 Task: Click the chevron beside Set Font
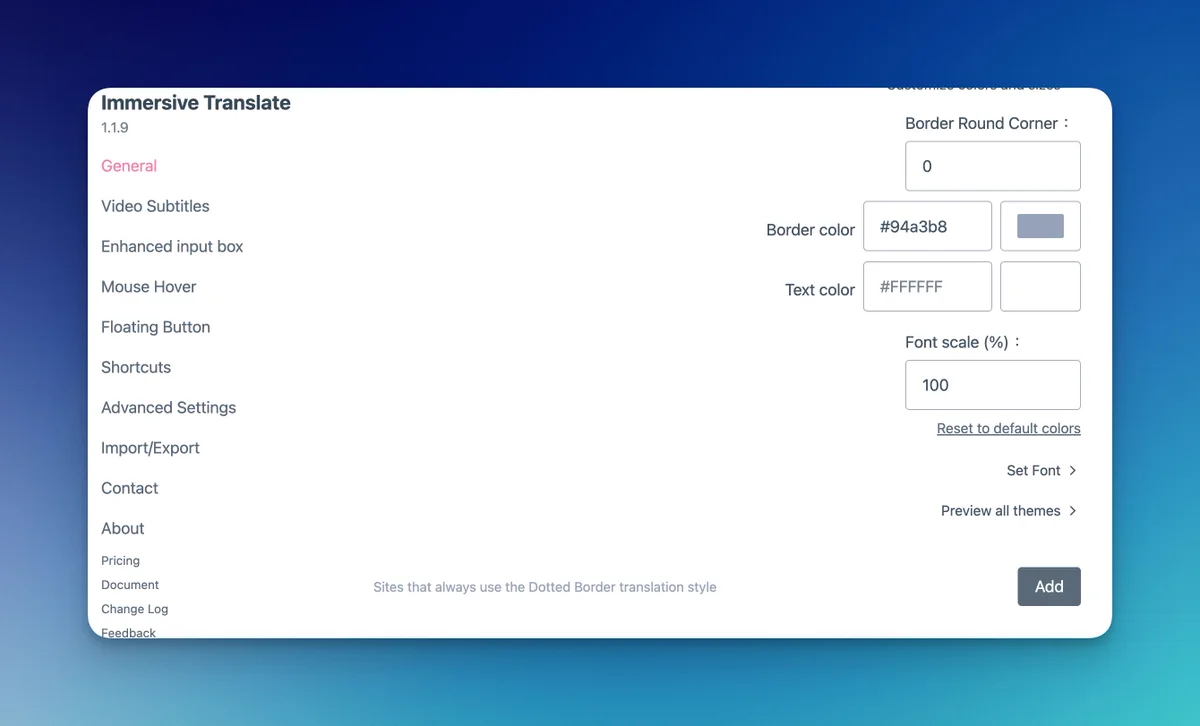pos(1072,470)
